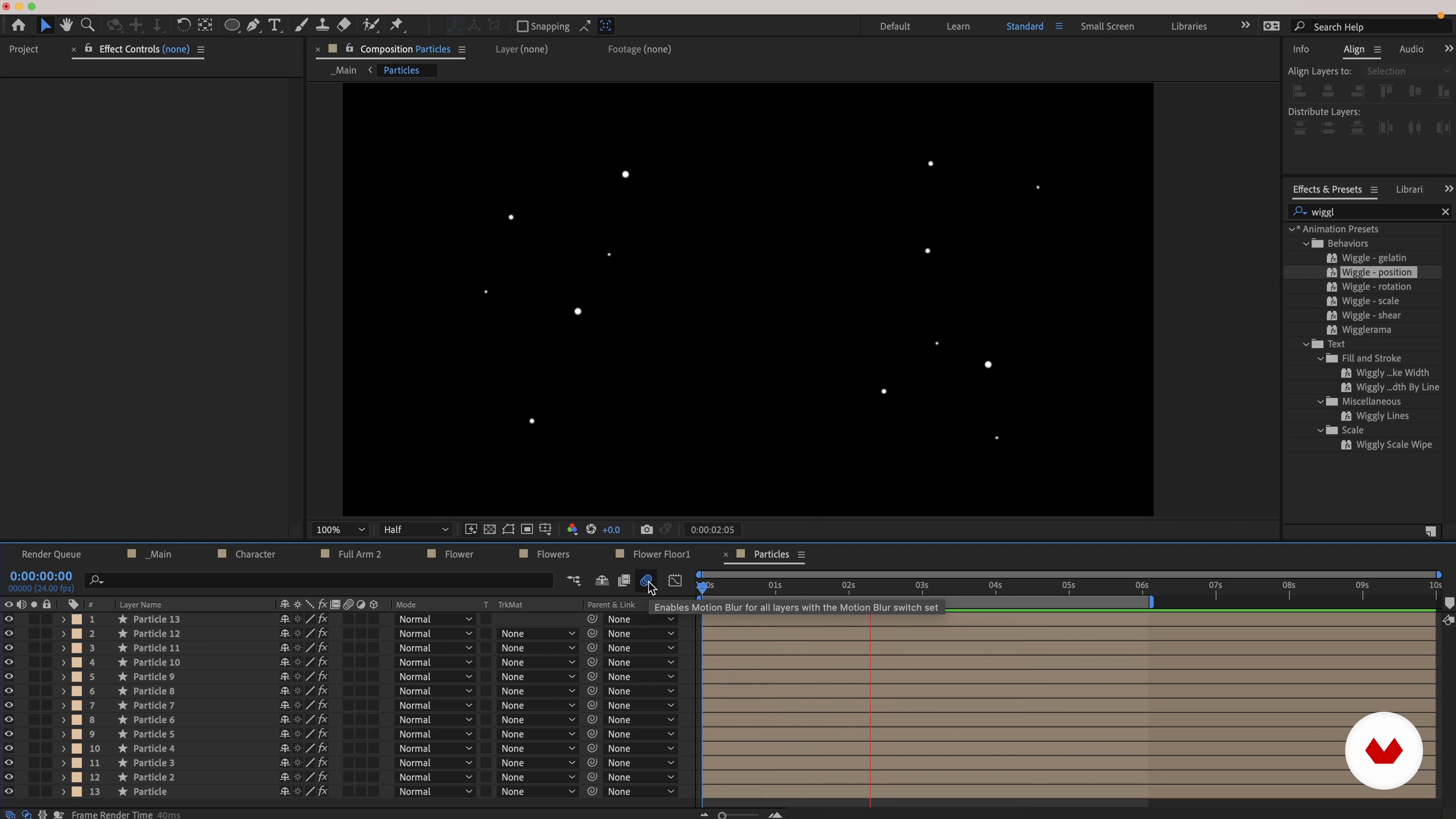Click the timeline layer search field
Screen dimensions: 1456x819
coord(319,581)
